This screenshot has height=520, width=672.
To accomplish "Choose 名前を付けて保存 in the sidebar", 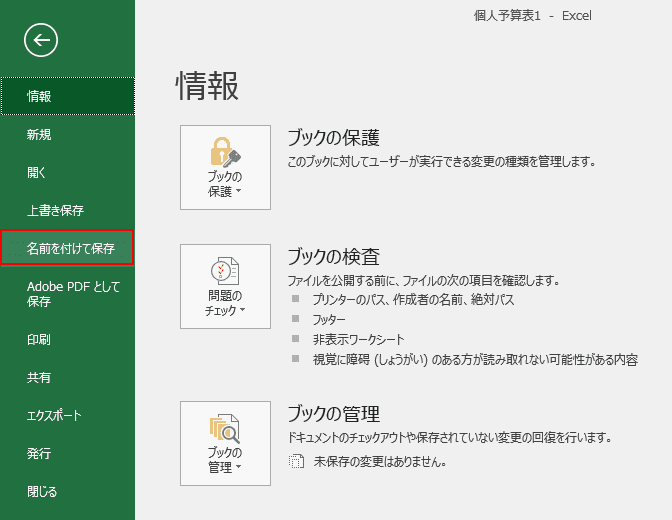I will pos(68,247).
